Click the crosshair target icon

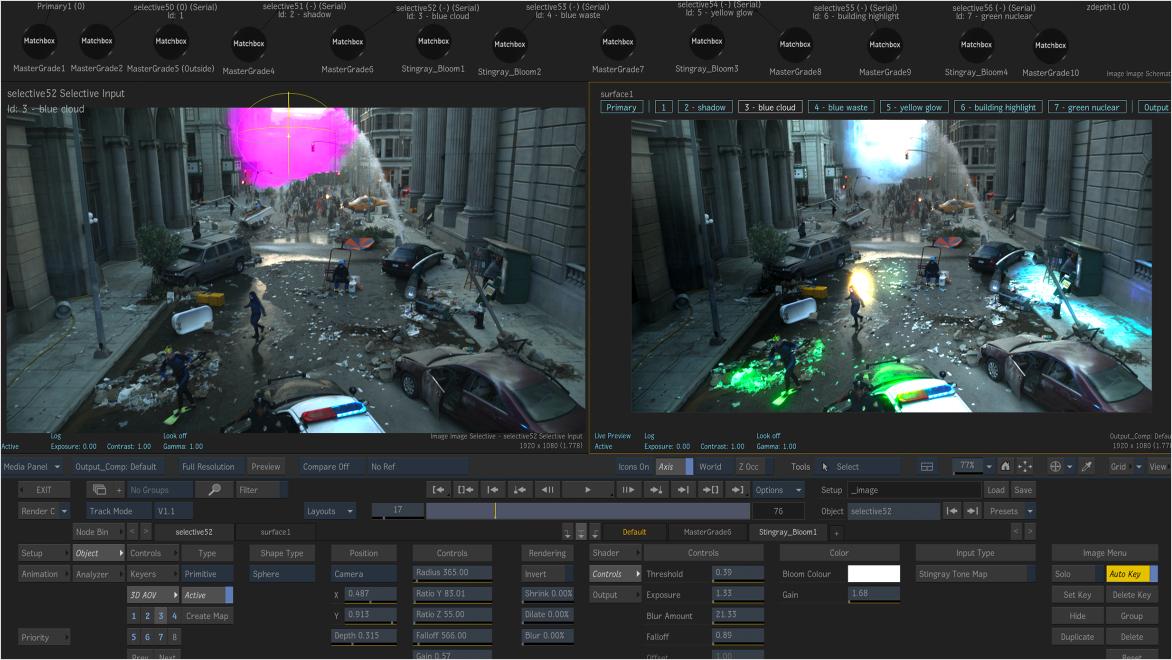(x=1055, y=466)
